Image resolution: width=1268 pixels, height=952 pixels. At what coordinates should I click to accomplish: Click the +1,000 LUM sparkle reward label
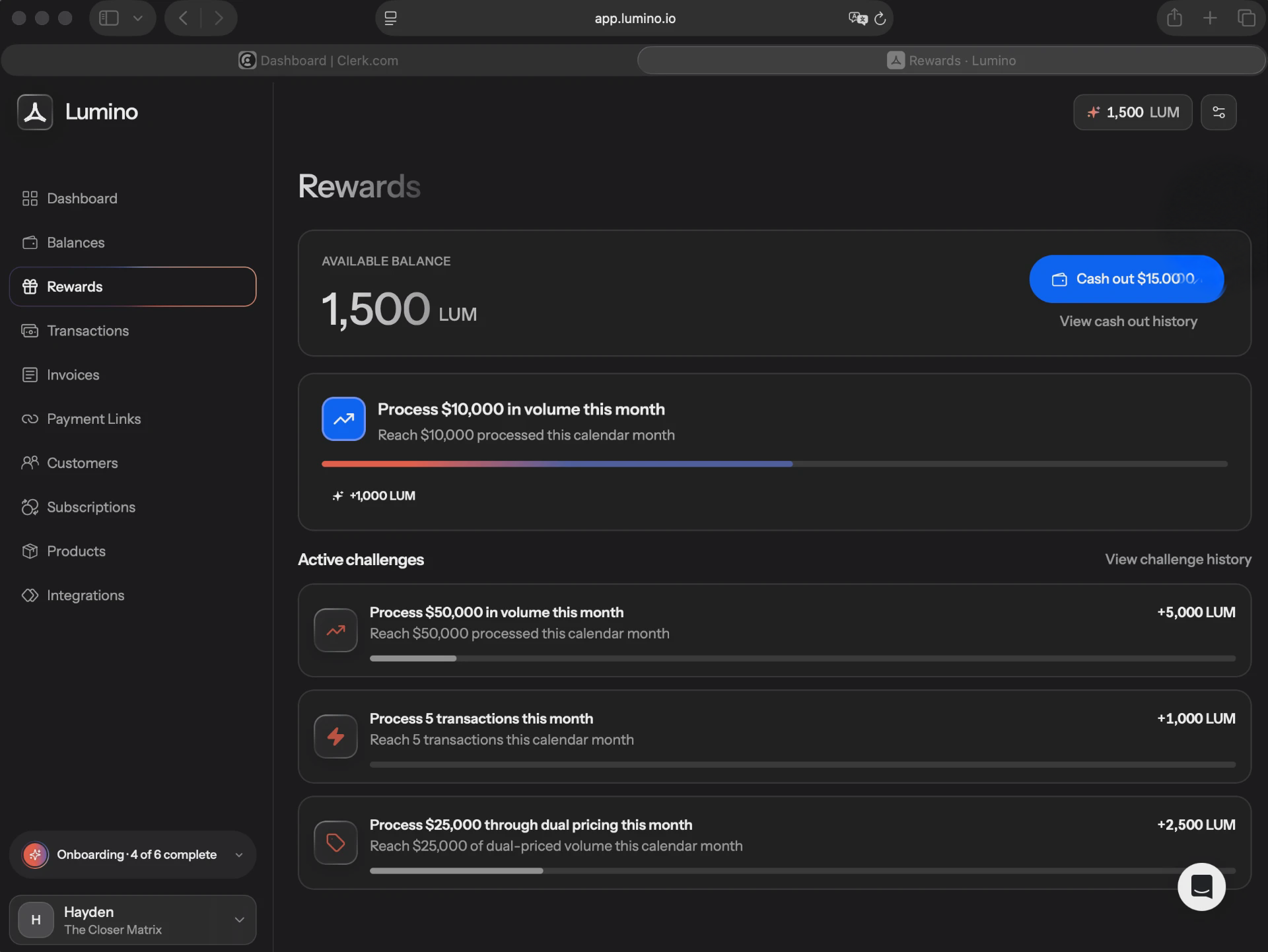click(374, 496)
